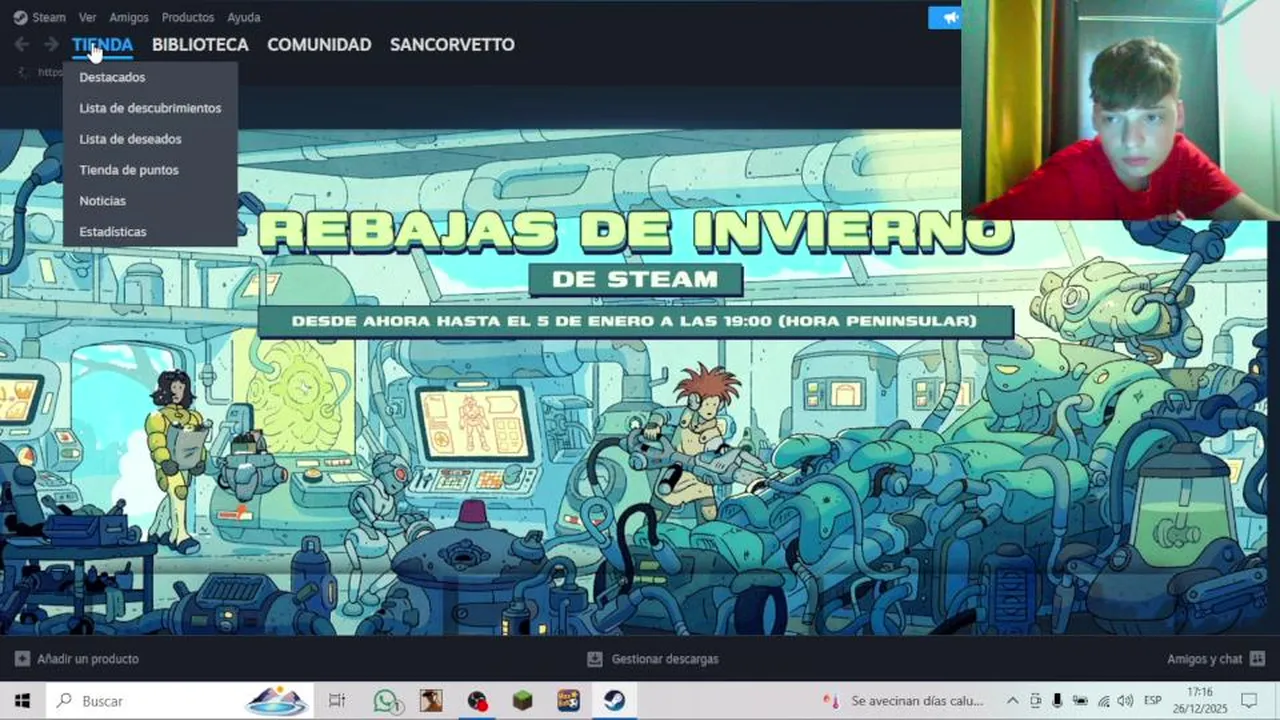Open the Steam menu with logo

click(x=39, y=17)
